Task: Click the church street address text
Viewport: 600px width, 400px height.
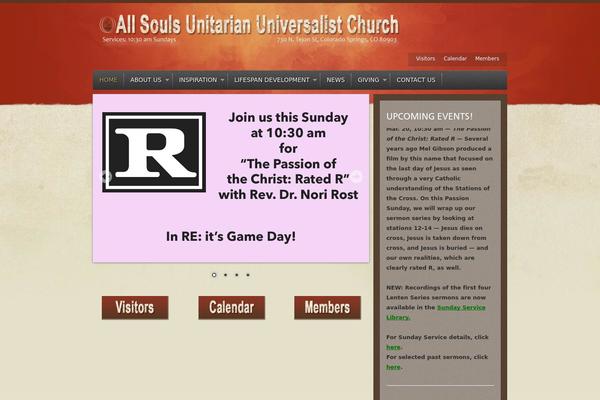Action: point(337,39)
